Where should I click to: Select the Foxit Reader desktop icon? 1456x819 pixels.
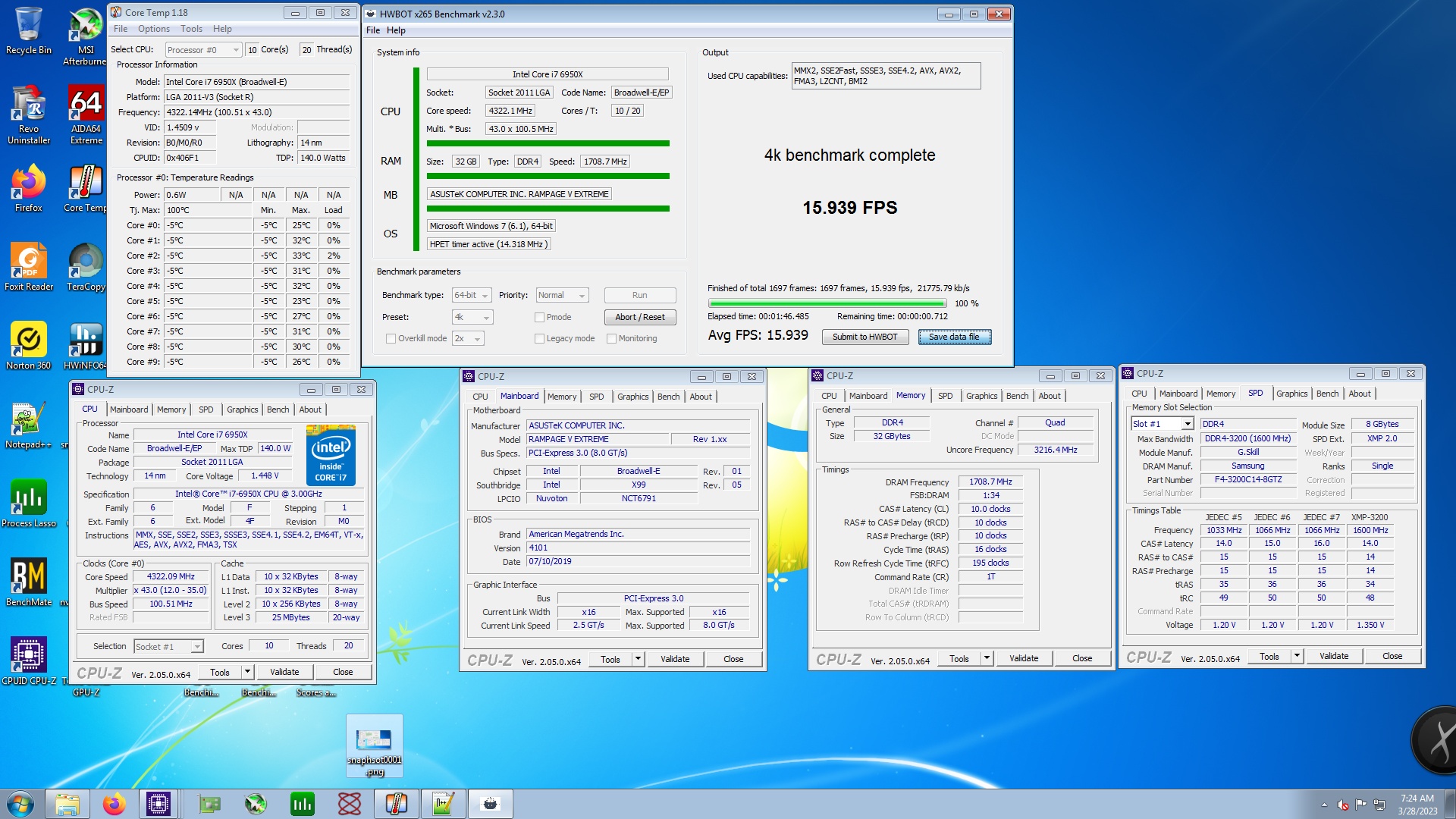tap(29, 267)
